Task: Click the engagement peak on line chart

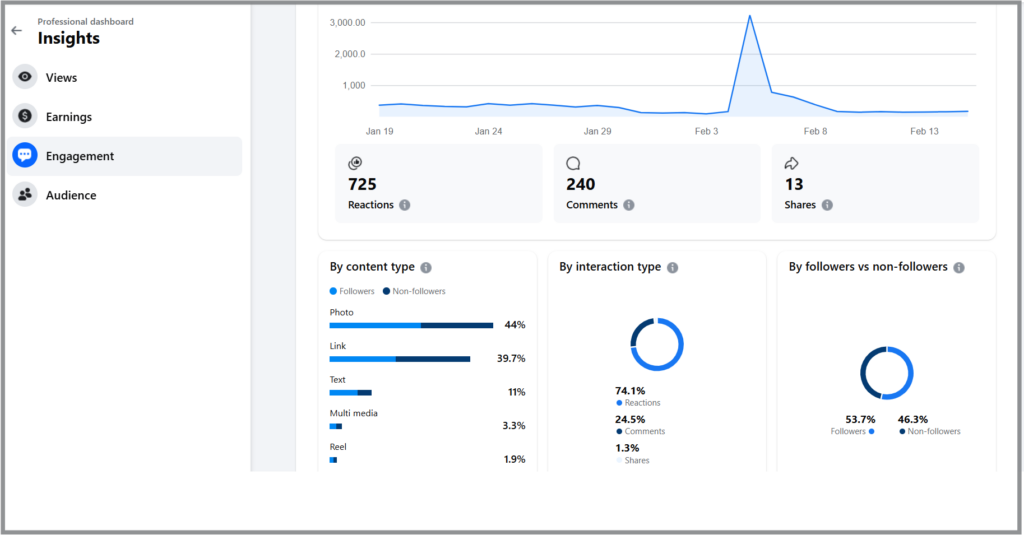Action: [749, 16]
